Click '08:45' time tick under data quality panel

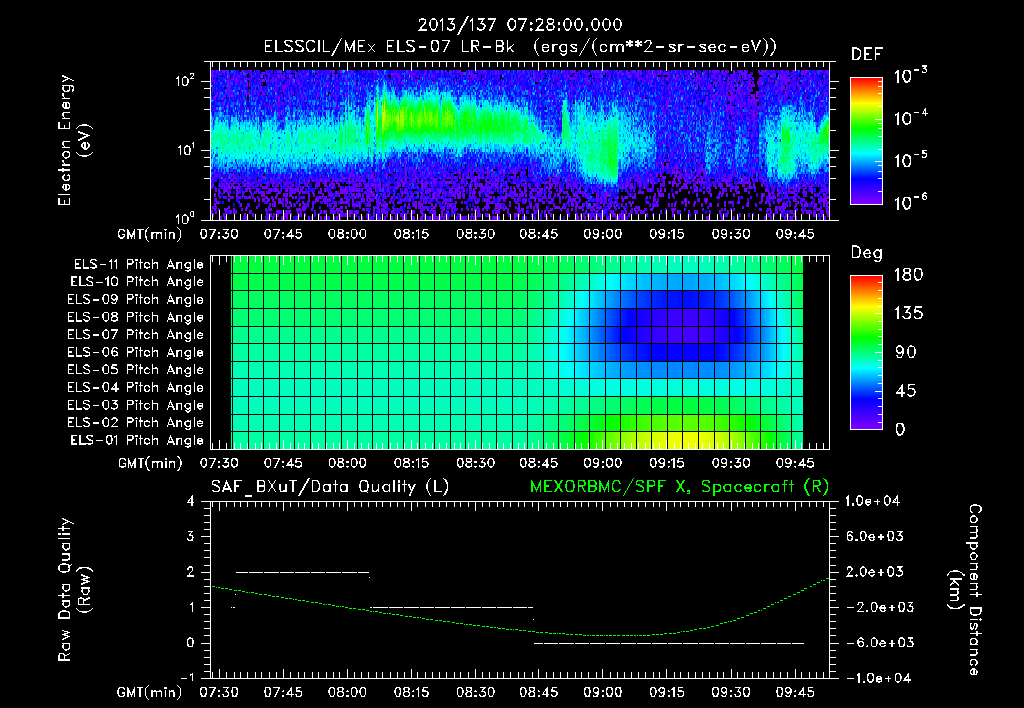pos(539,692)
